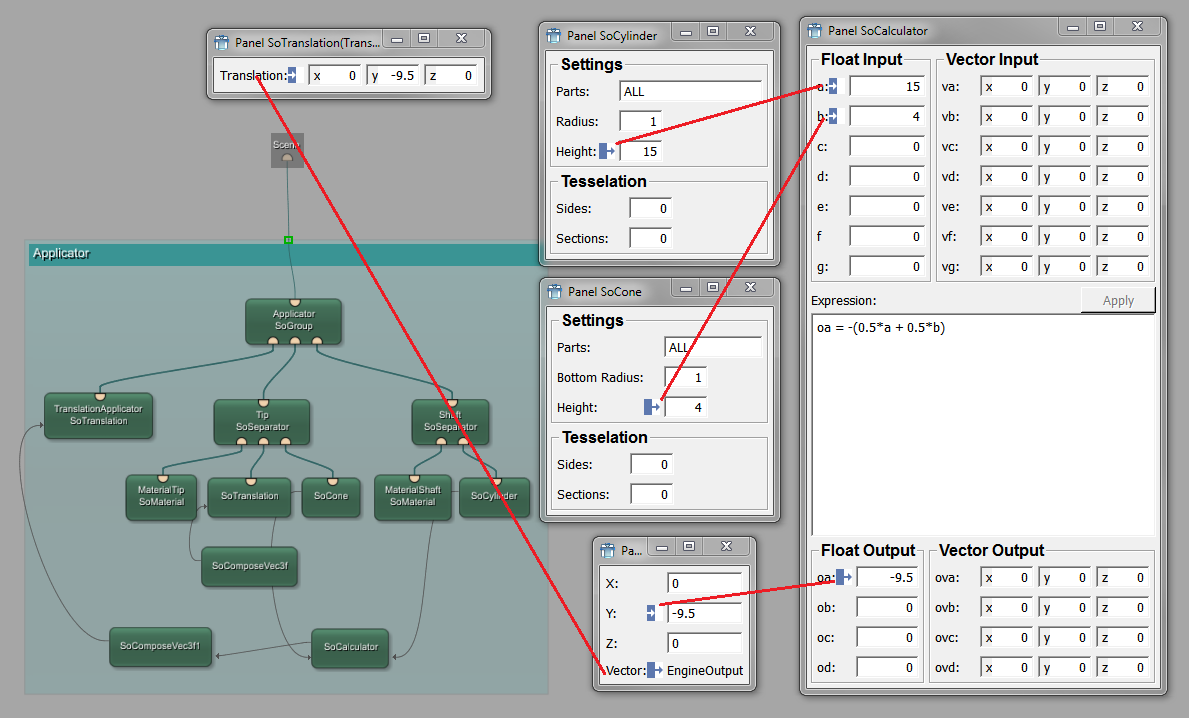Click the Apply button in SoCalculator

1117,301
